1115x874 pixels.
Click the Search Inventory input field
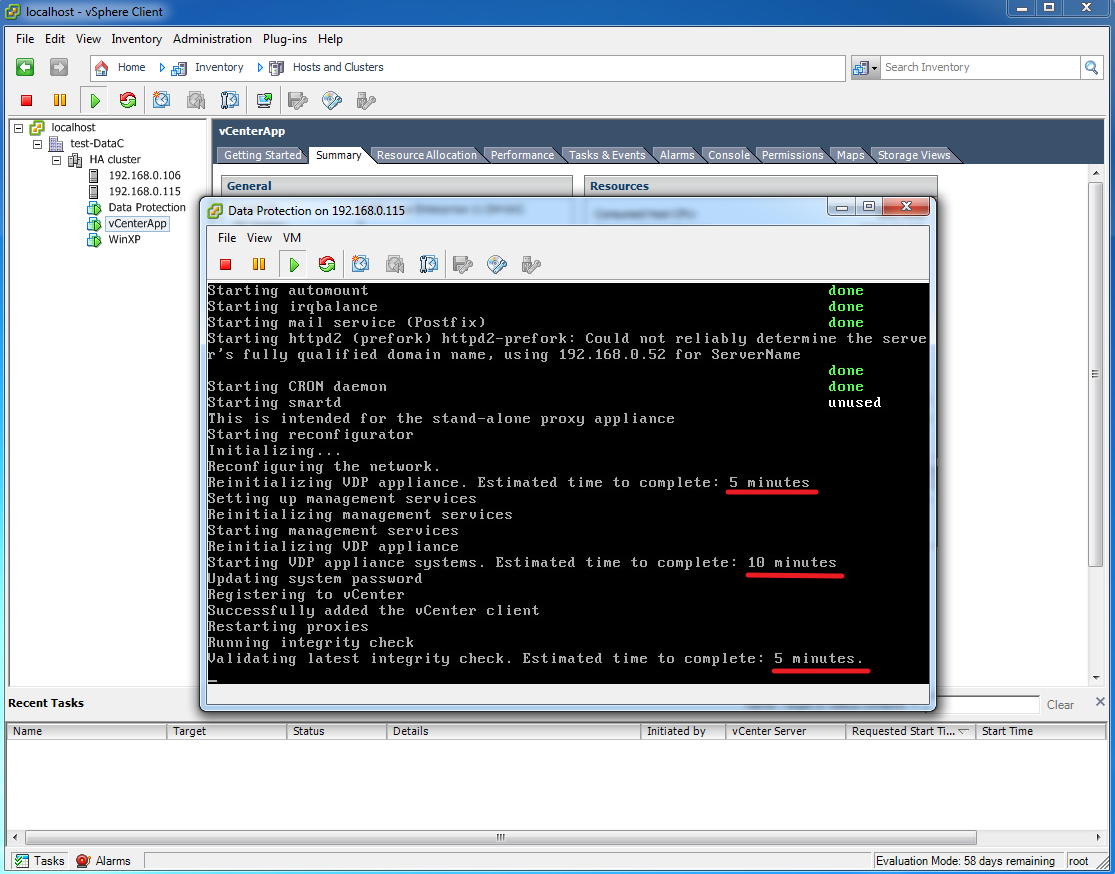click(980, 68)
